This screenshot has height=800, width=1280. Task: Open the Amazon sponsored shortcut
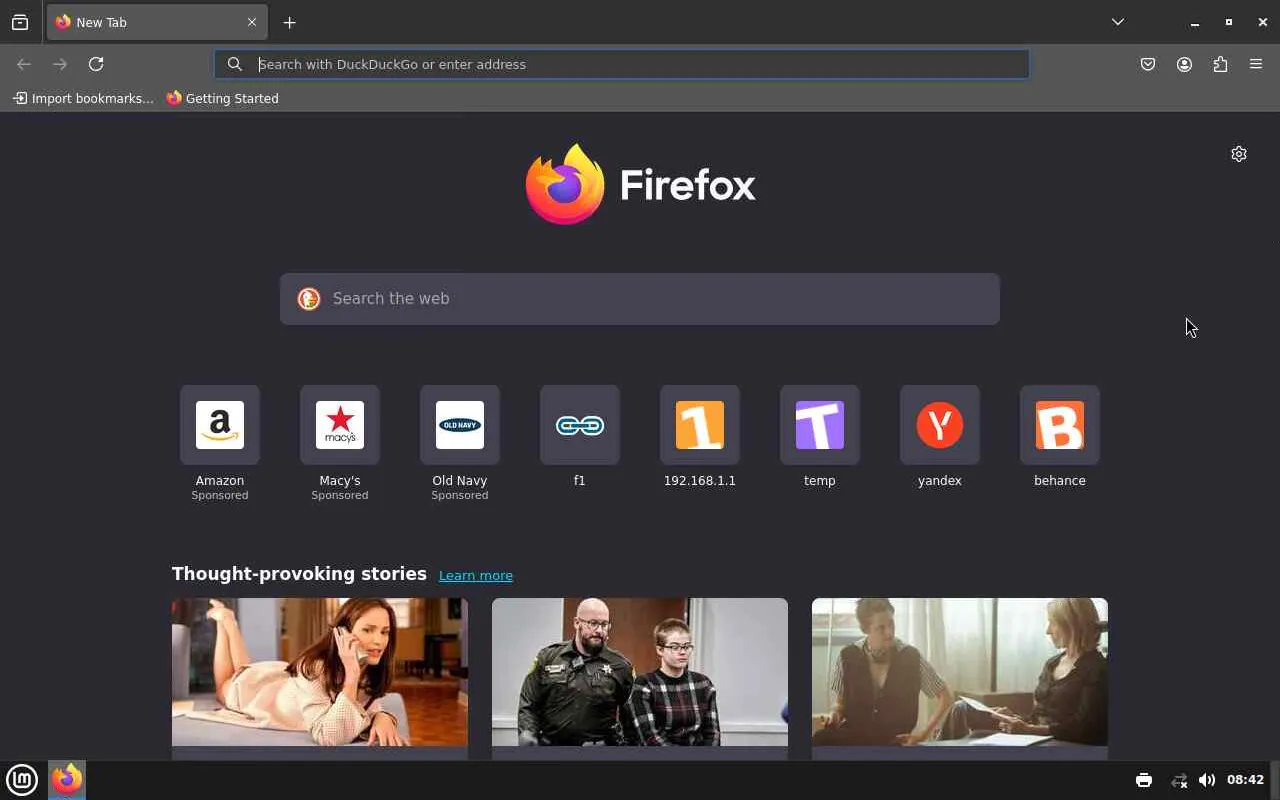[x=220, y=443]
